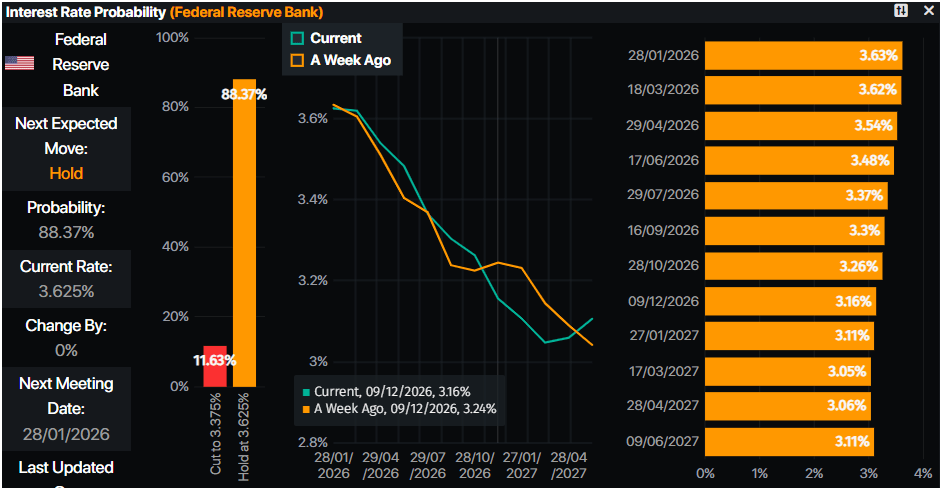Image resolution: width=942 pixels, height=490 pixels.
Task: Click the Next Meeting Date value 28/01/2026
Action: pyautogui.click(x=66, y=434)
